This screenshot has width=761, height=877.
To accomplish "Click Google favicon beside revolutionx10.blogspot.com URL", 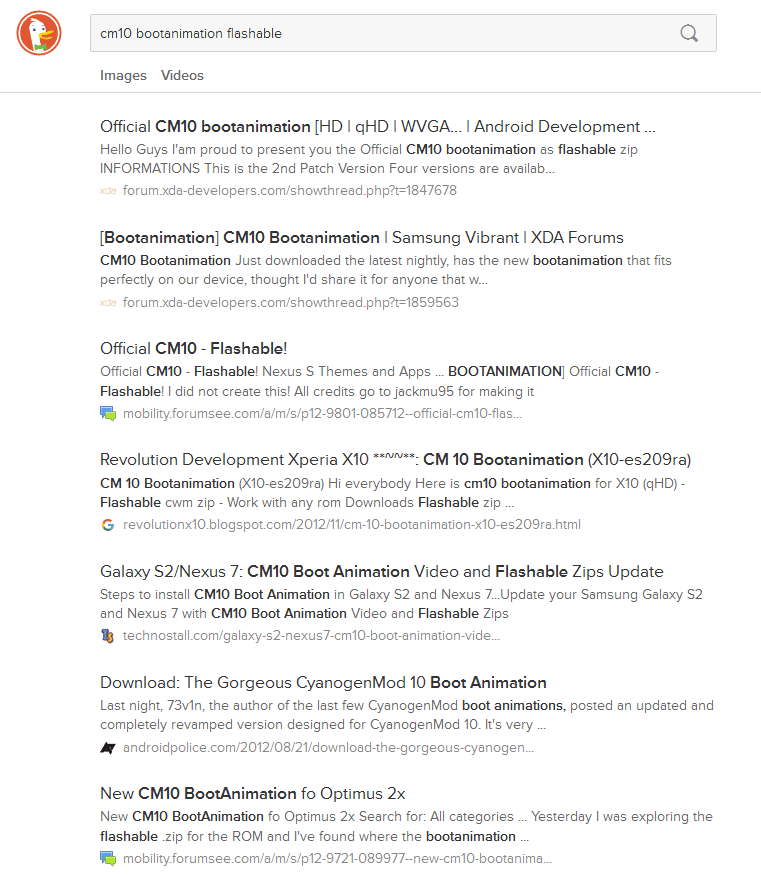I will click(x=108, y=525).
